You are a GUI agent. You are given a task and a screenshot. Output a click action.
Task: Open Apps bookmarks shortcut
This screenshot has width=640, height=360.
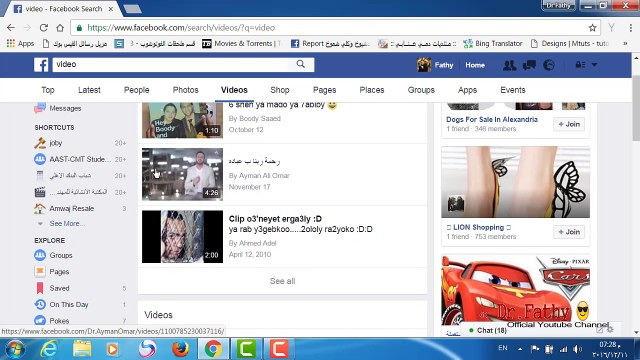(x=20, y=43)
